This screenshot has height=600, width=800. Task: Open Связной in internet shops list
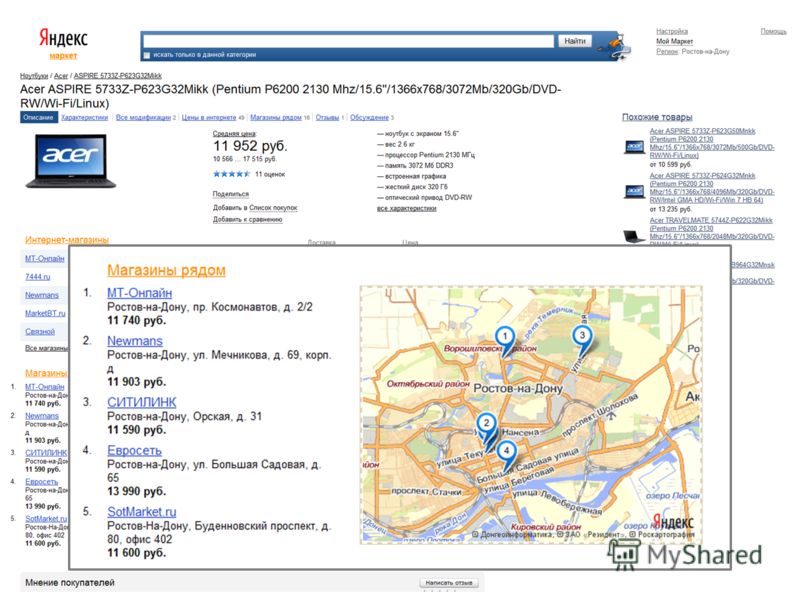click(40, 332)
